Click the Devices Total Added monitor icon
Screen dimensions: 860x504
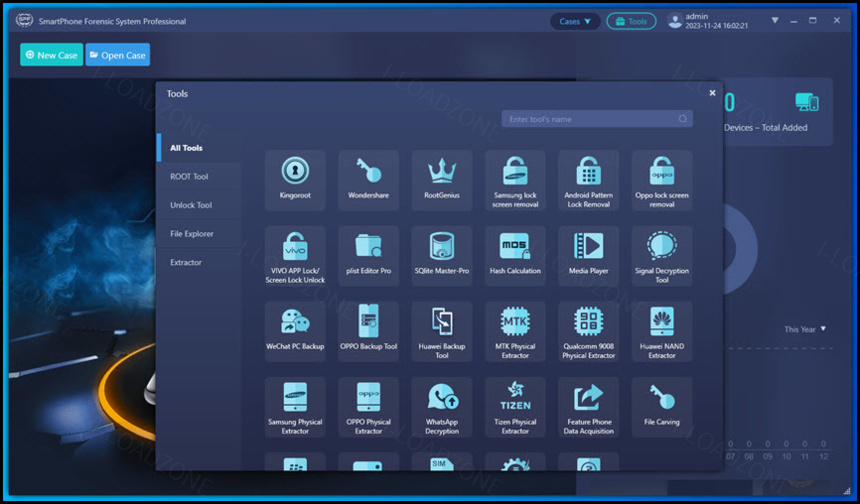806,102
